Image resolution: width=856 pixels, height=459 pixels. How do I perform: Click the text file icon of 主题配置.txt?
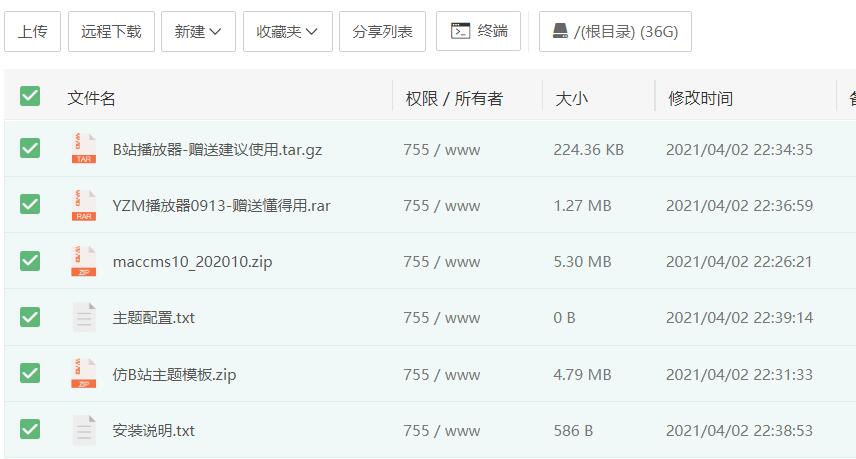[x=84, y=317]
